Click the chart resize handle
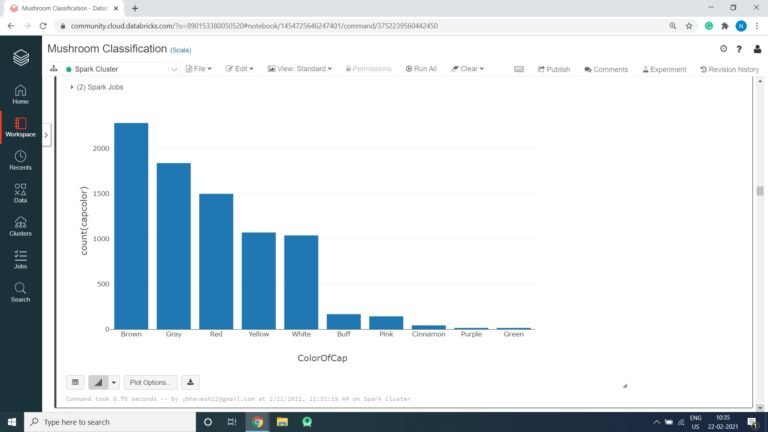 pyautogui.click(x=625, y=386)
